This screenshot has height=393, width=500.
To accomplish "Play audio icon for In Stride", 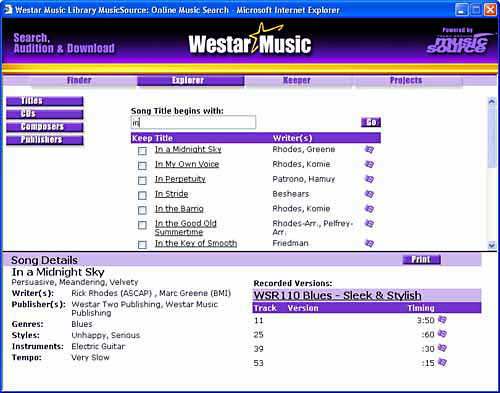I will 369,194.
